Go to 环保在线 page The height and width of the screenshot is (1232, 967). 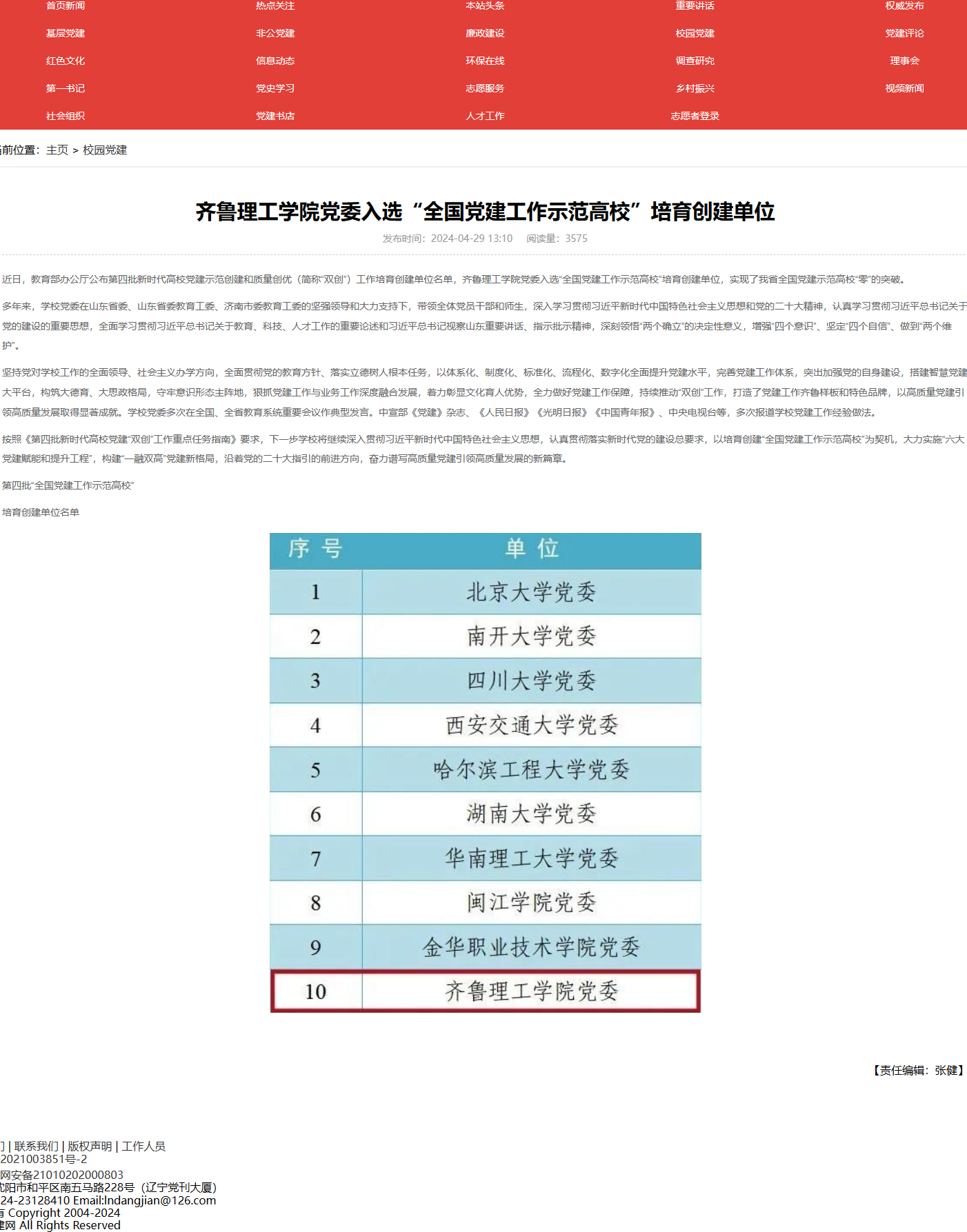click(485, 61)
